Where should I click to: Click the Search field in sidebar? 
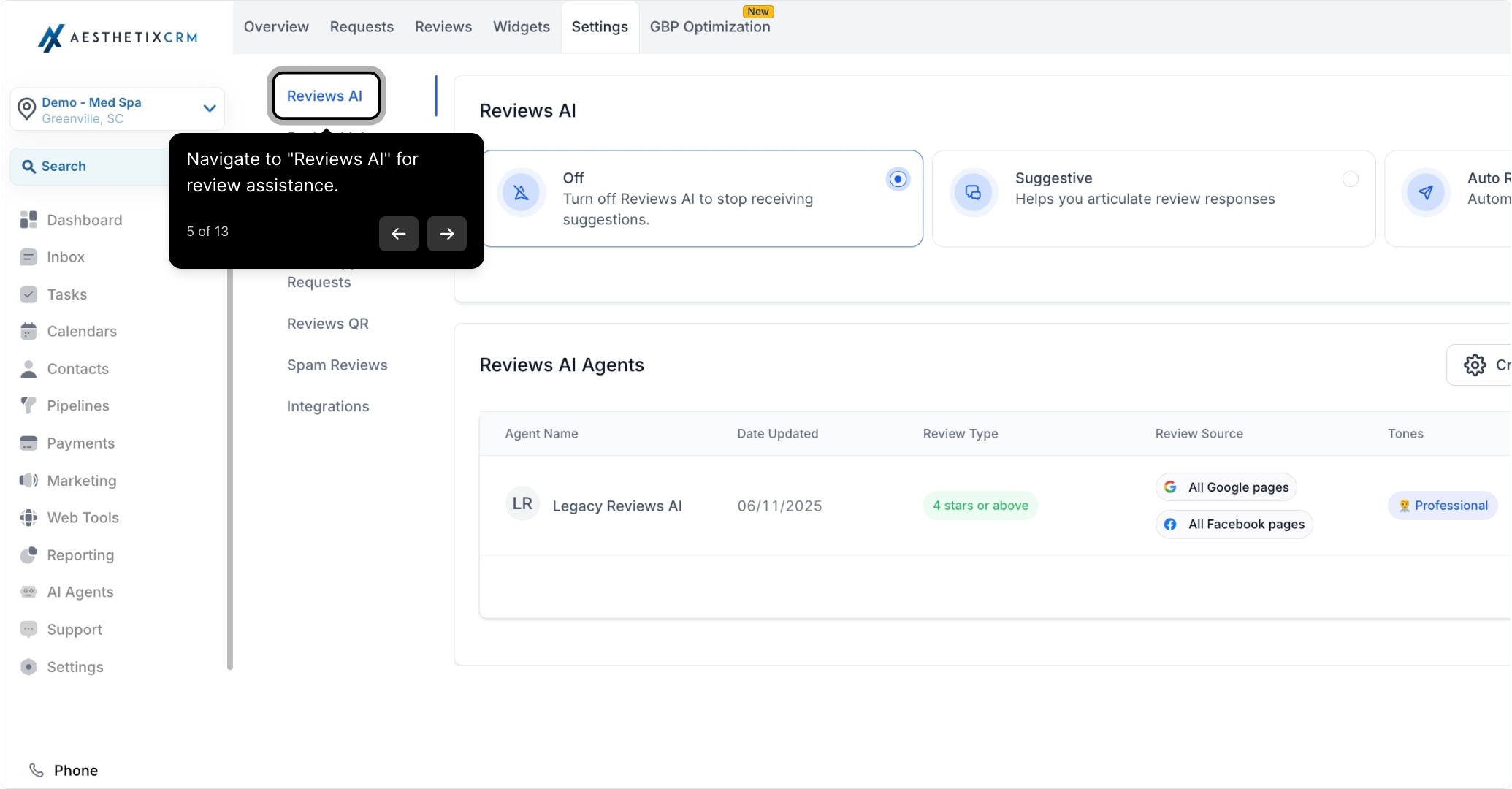pos(90,167)
